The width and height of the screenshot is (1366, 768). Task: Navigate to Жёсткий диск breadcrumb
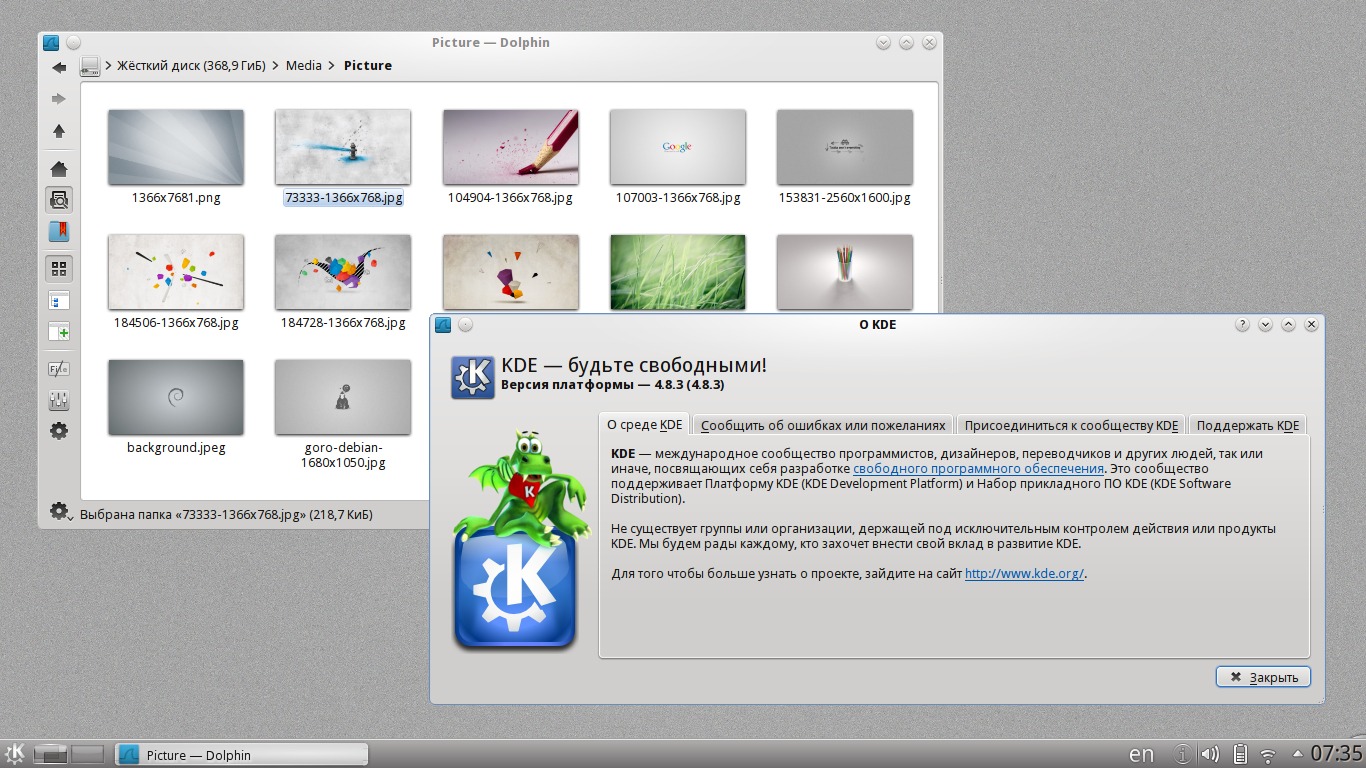pos(191,66)
